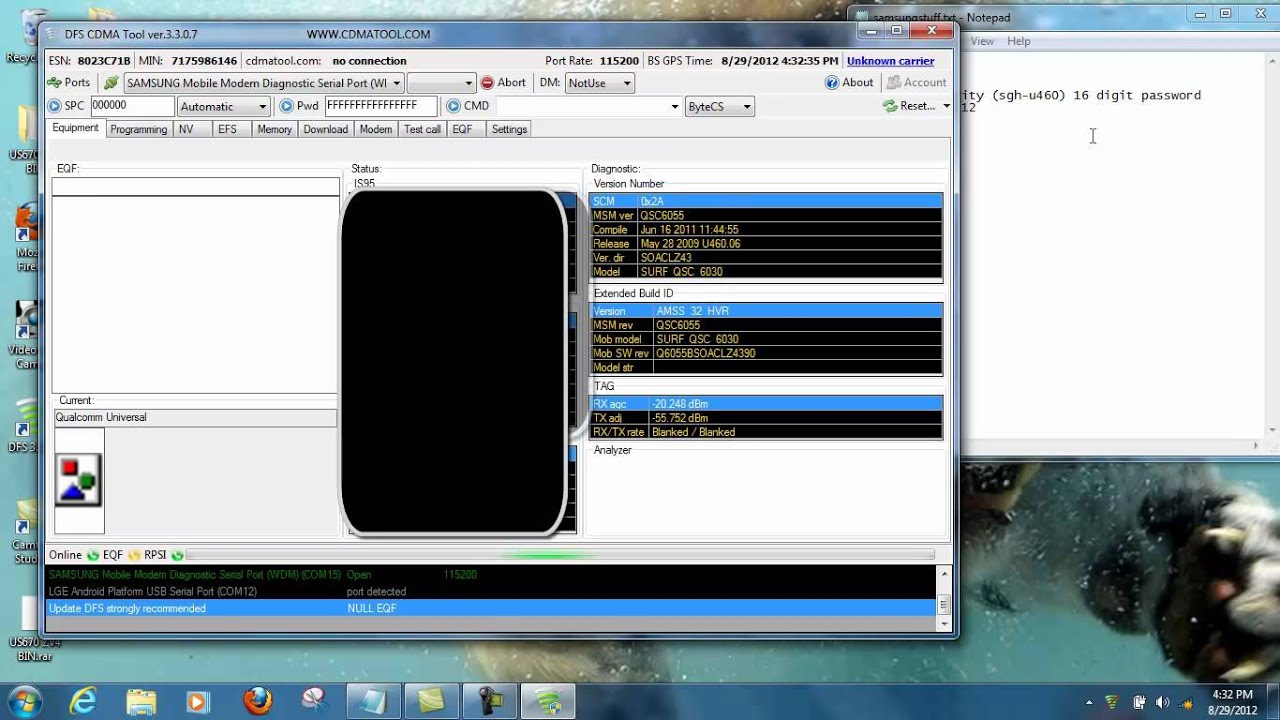Select the Compile Jun 16 2011 row
The height and width of the screenshot is (720, 1280).
coord(766,229)
